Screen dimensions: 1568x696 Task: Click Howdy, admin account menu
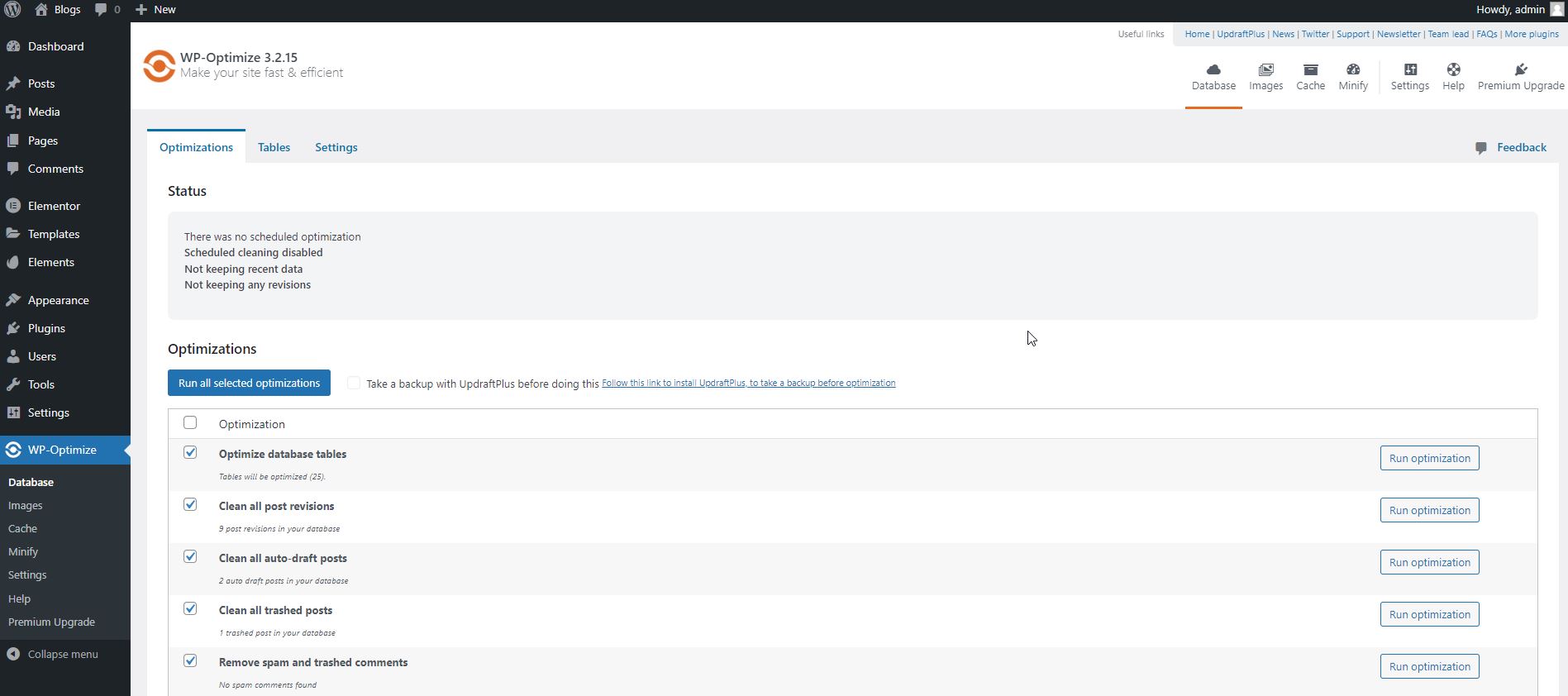(1519, 10)
